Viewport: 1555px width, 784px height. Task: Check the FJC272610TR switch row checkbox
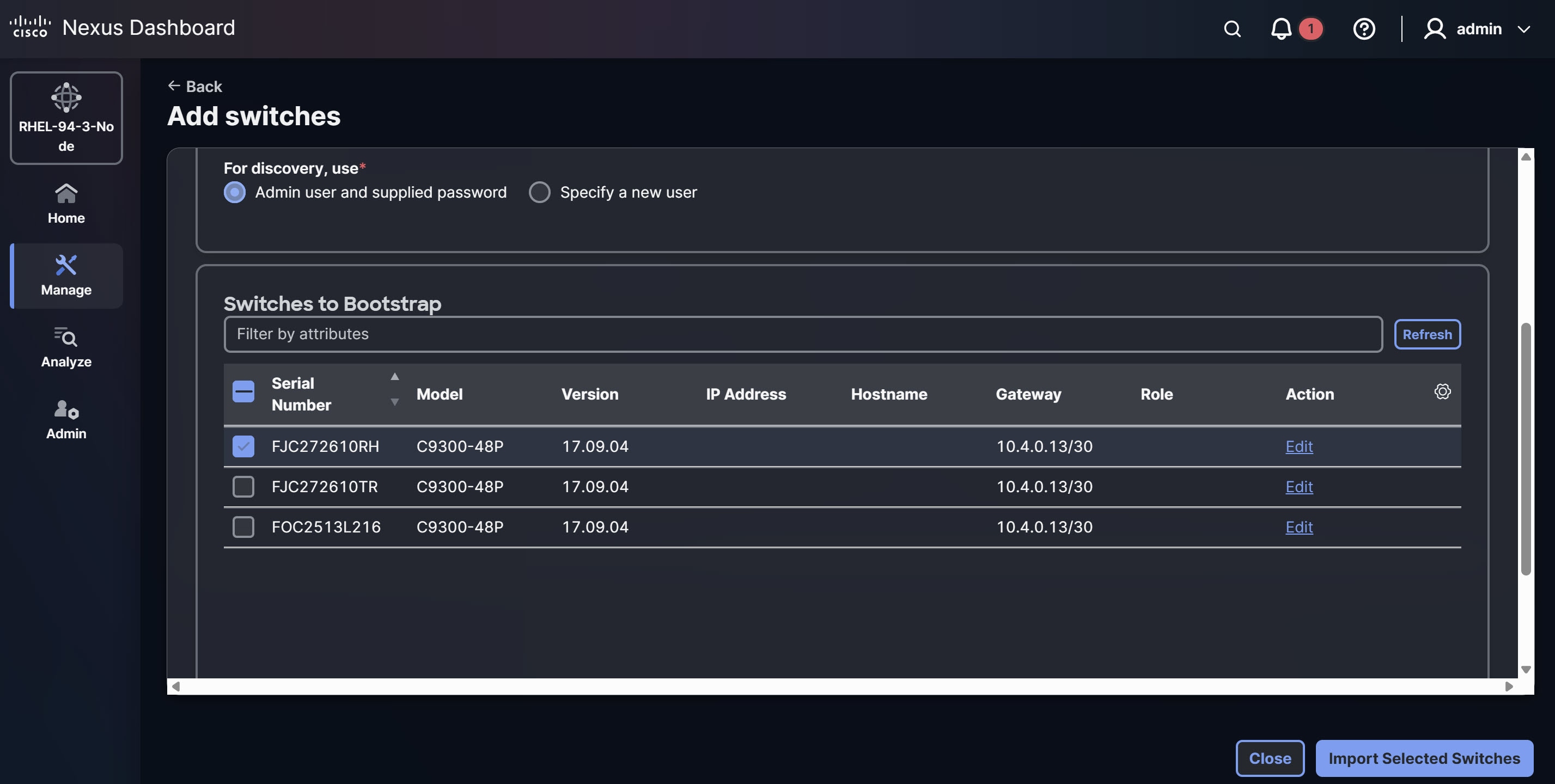(x=243, y=486)
